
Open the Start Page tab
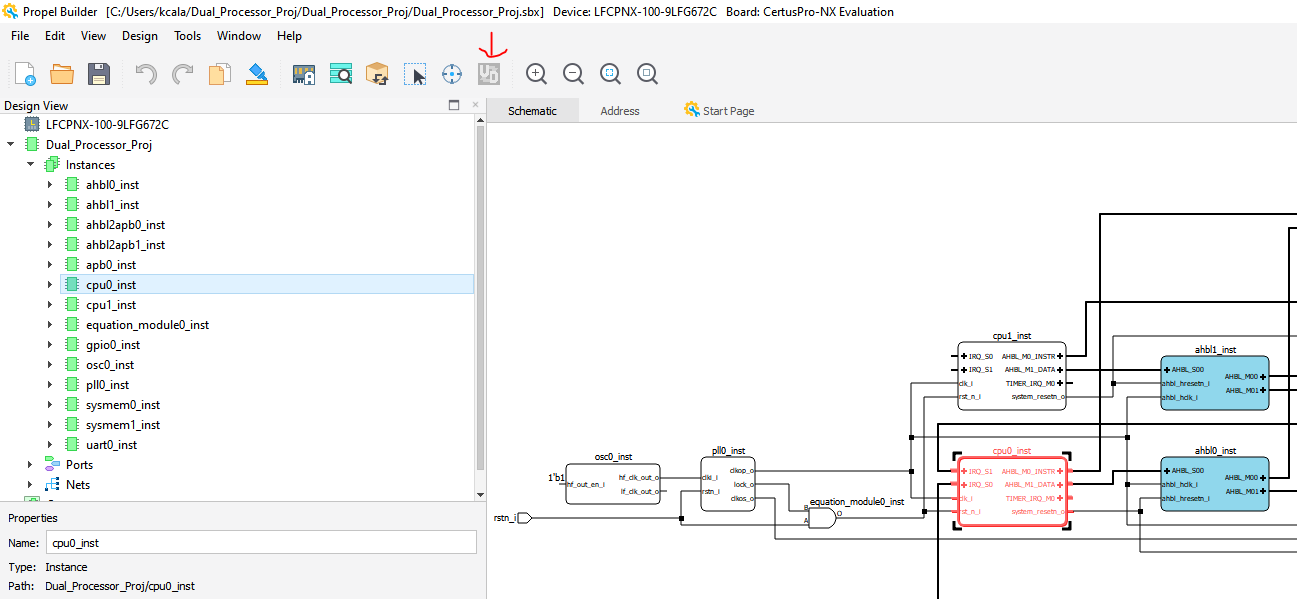tap(727, 111)
